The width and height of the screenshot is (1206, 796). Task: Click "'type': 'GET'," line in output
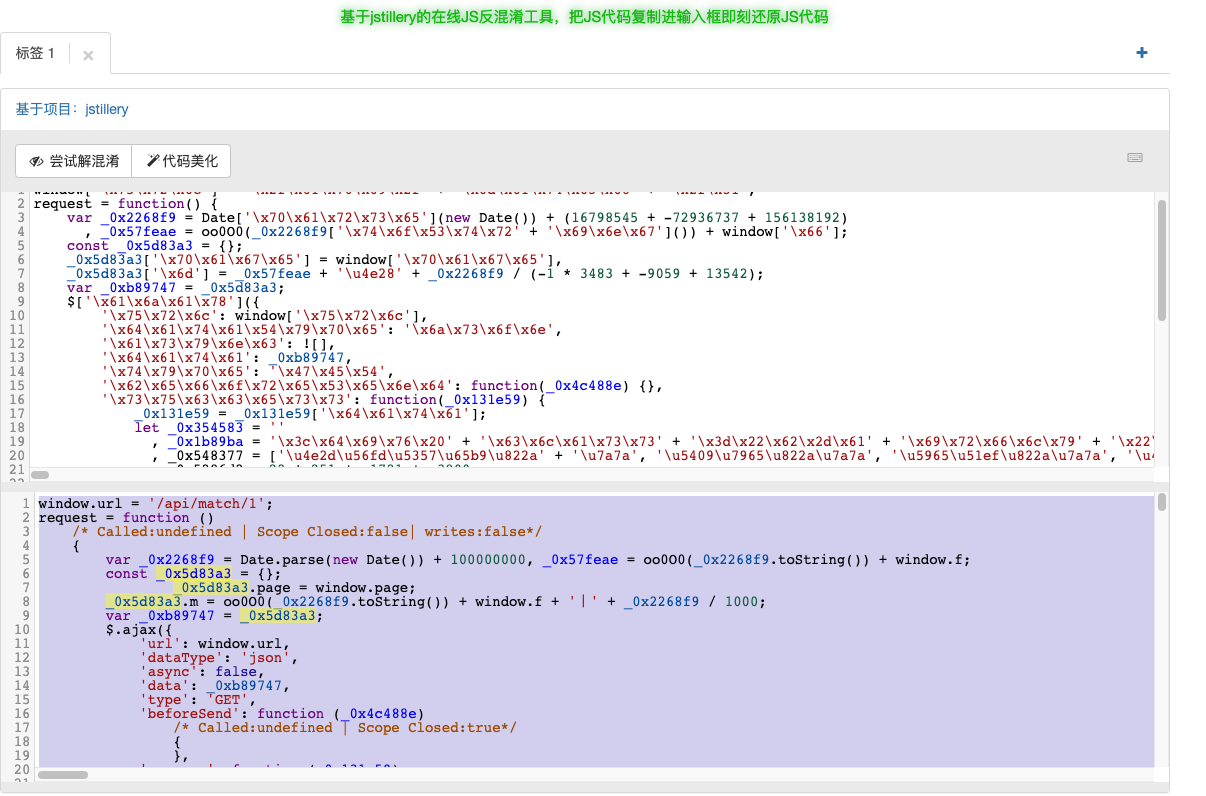[197, 699]
